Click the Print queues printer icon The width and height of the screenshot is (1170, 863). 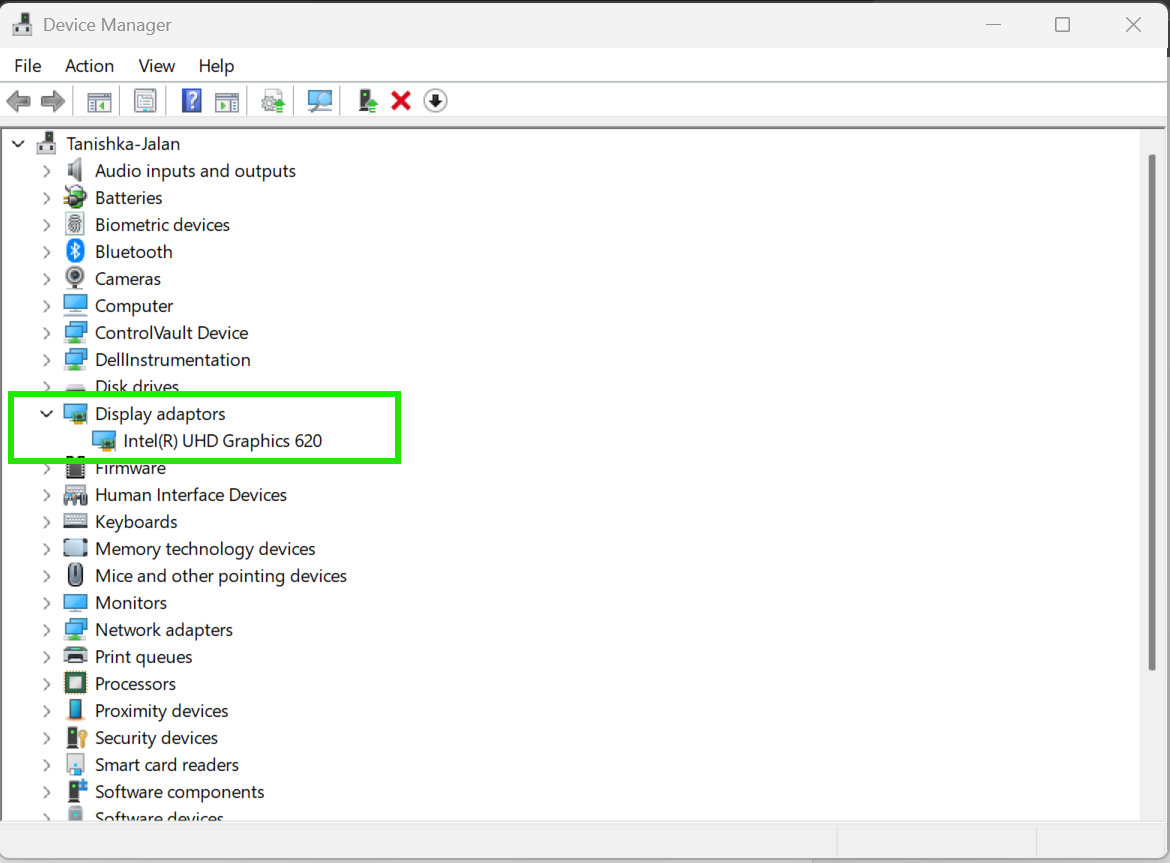tap(75, 656)
